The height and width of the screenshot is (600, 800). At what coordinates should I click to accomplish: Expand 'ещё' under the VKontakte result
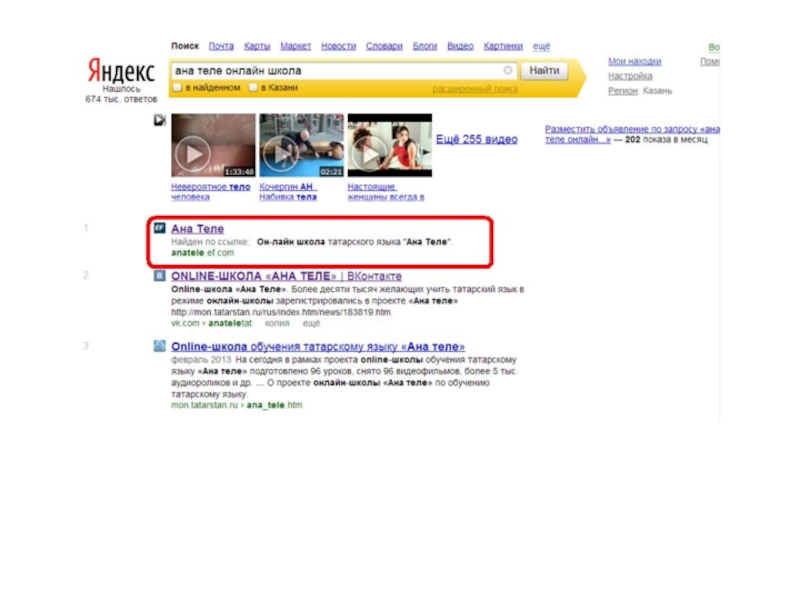pos(311,323)
